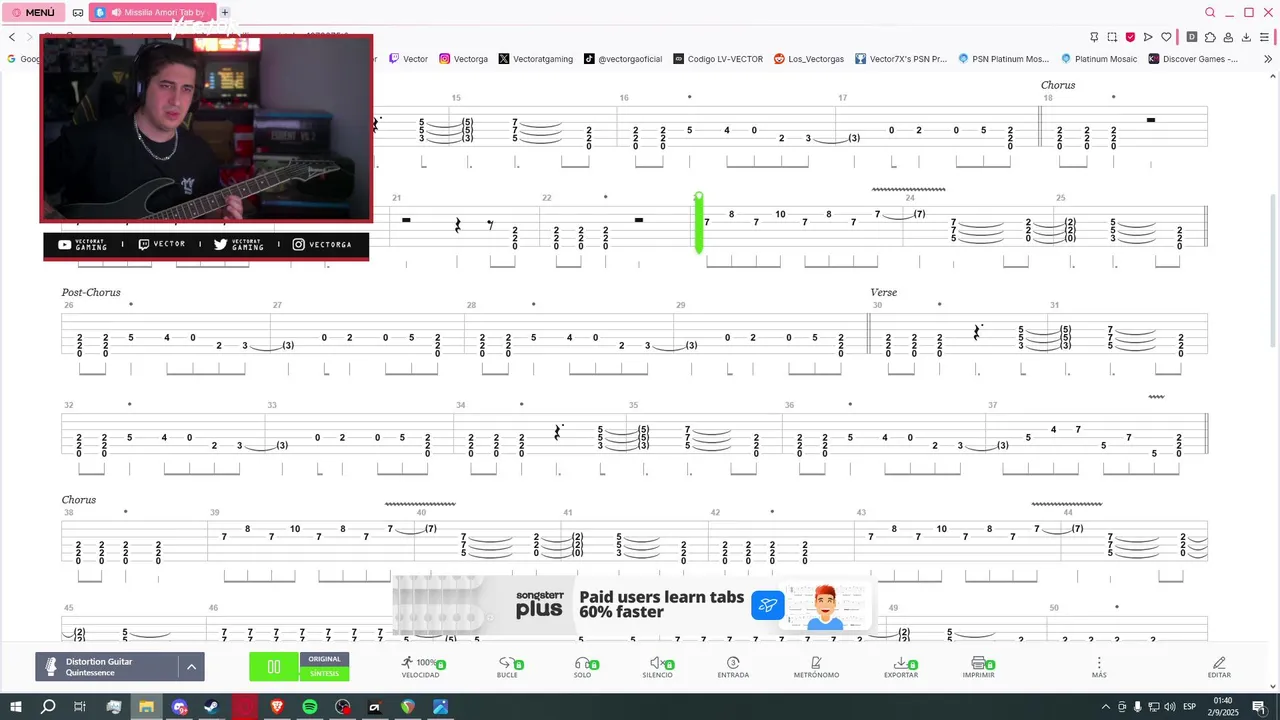Click the pin icon in address bar
1280x720 pixels.
1094,37
